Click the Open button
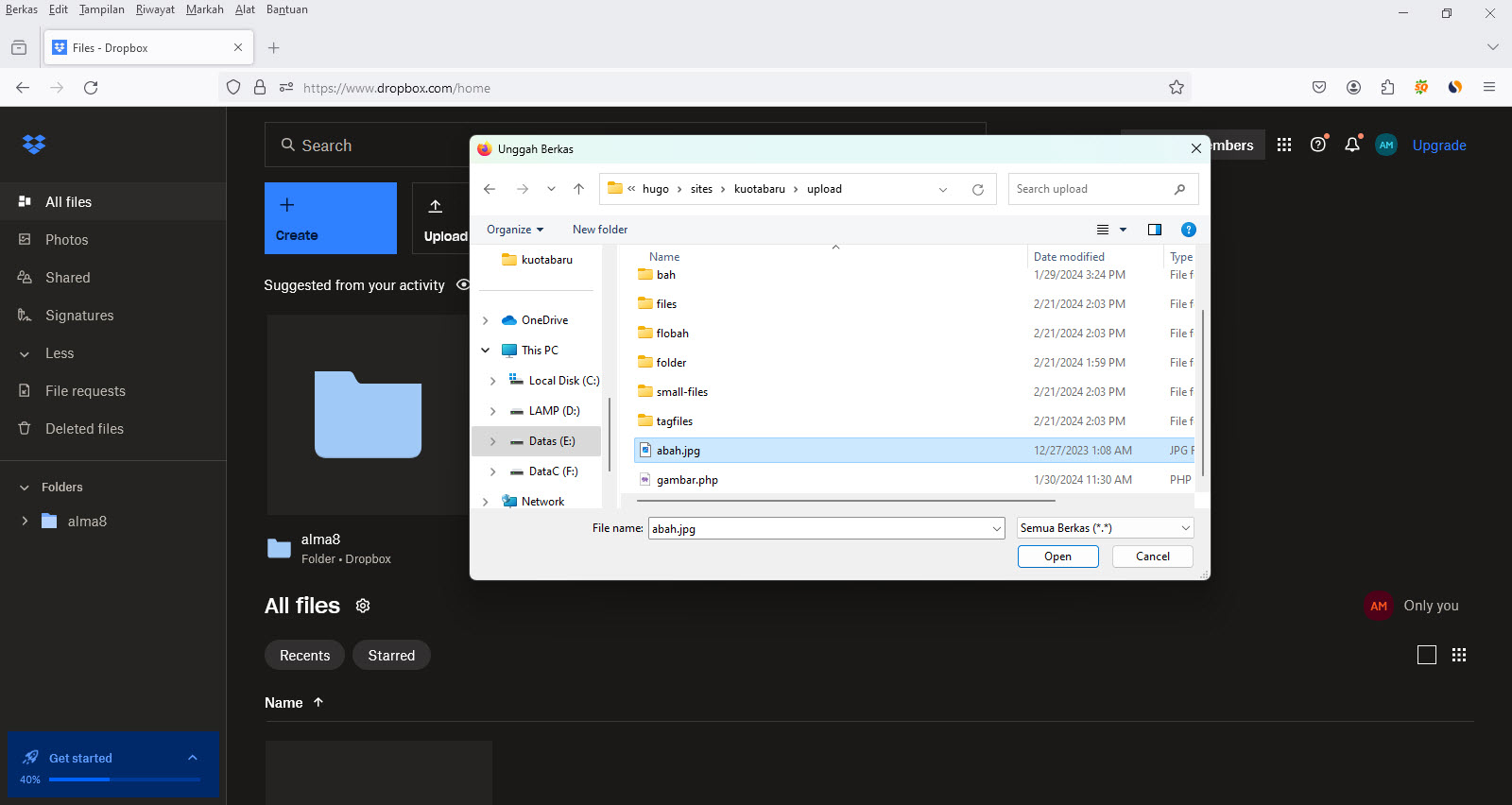Image resolution: width=1512 pixels, height=805 pixels. tap(1057, 557)
